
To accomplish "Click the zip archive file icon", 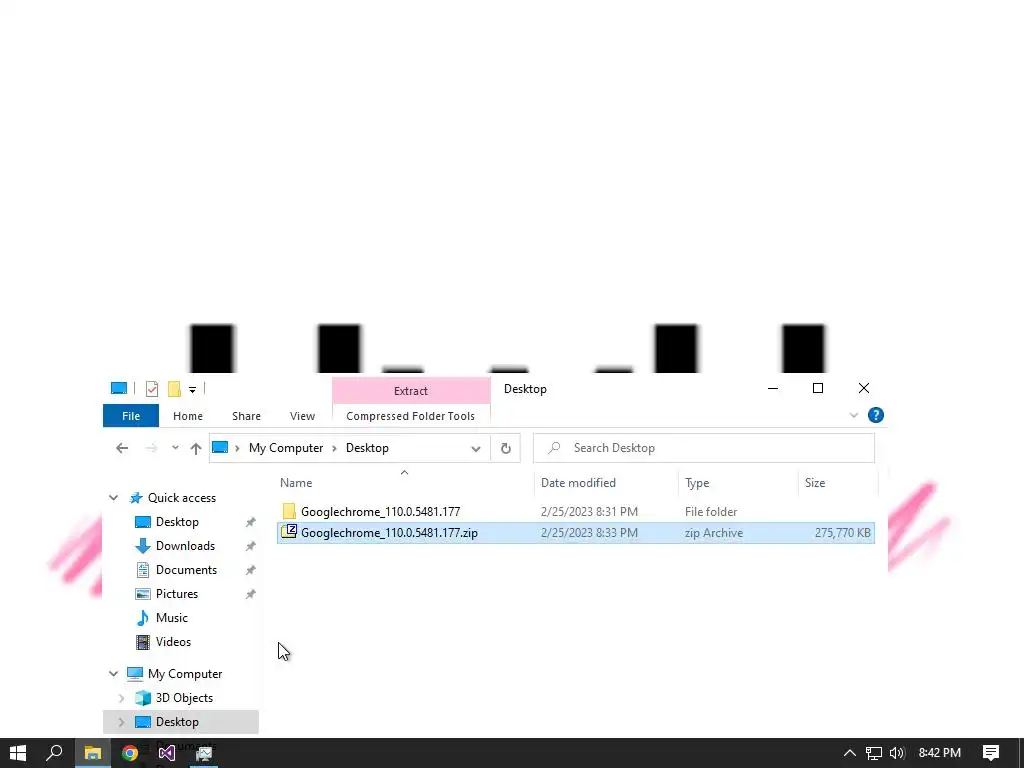I will (x=289, y=532).
